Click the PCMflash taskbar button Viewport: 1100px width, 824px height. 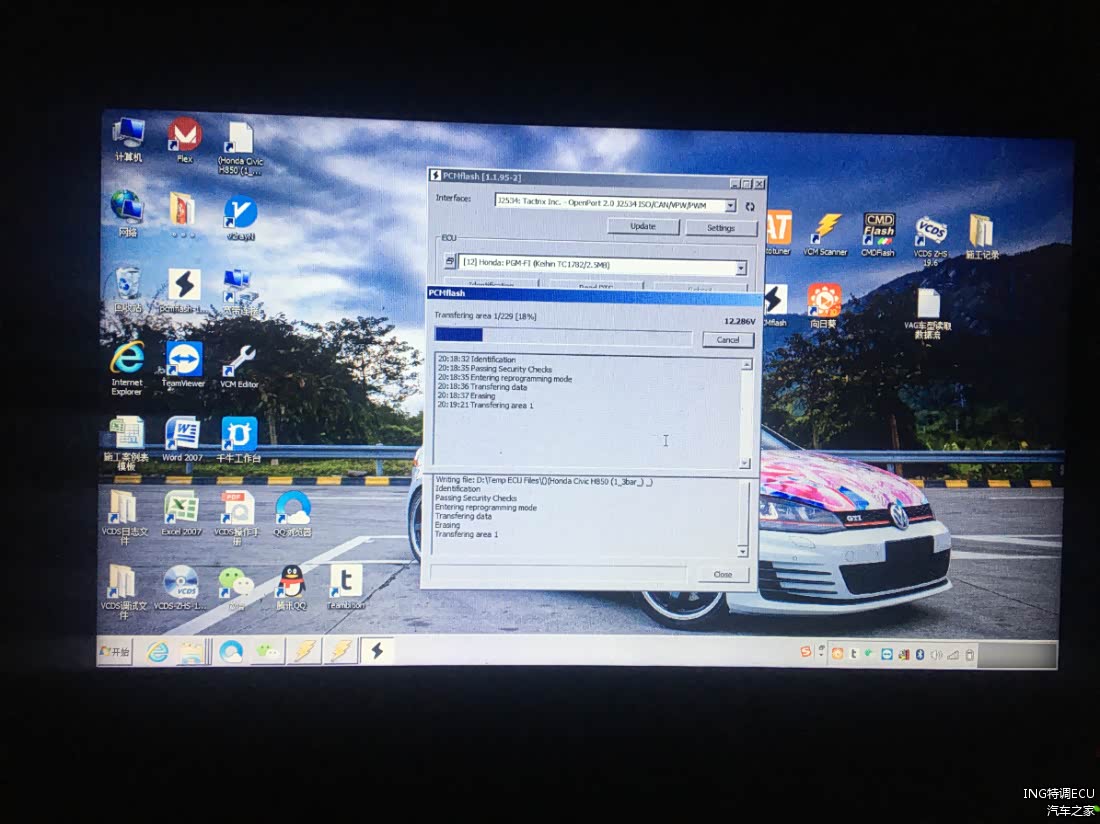click(x=376, y=651)
